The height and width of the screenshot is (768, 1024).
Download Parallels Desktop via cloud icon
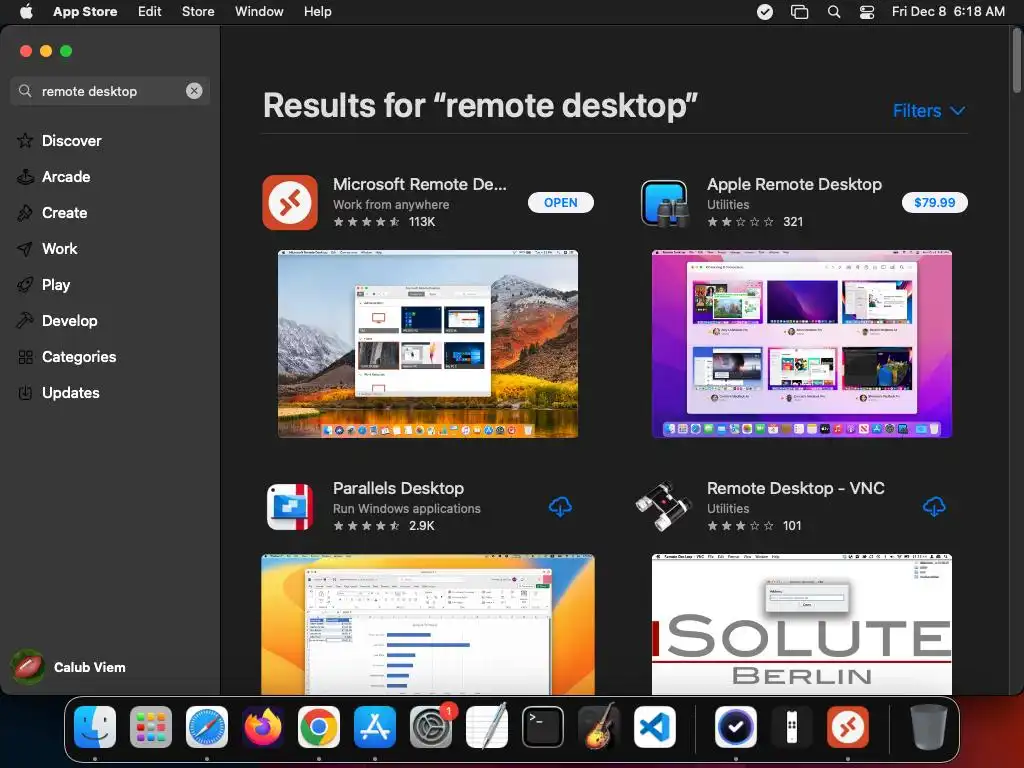coord(560,507)
